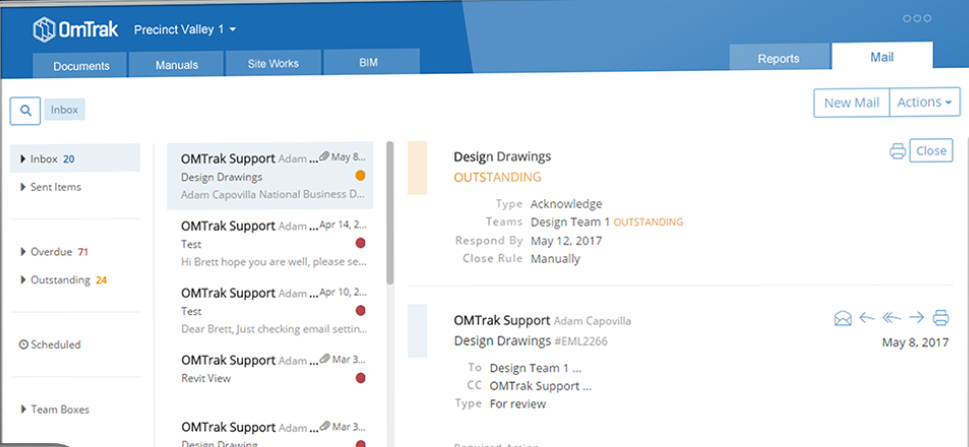Click the OUTSTANDING status heading
The width and height of the screenshot is (969, 447).
[x=497, y=177]
